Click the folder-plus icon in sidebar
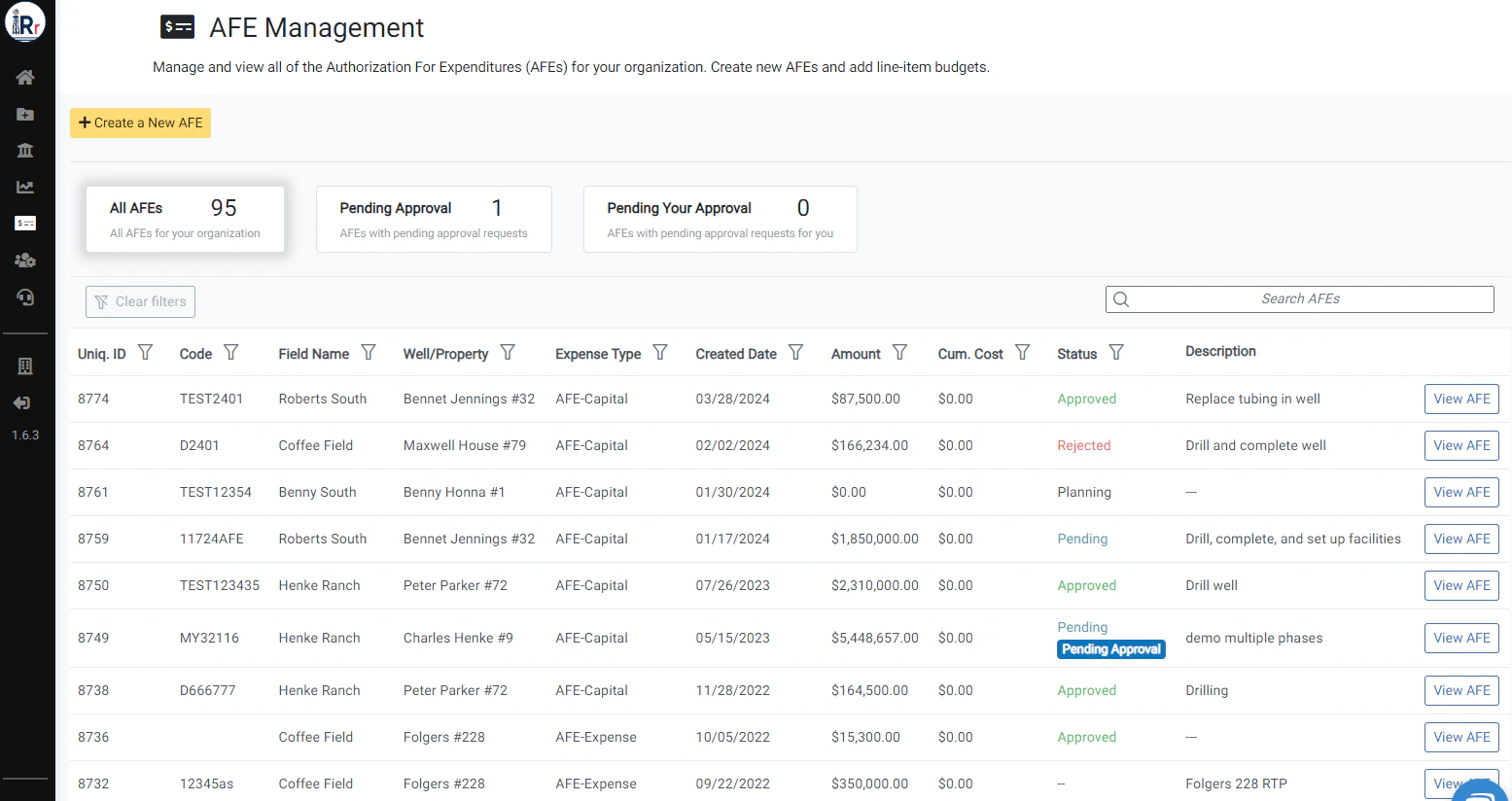 25,115
